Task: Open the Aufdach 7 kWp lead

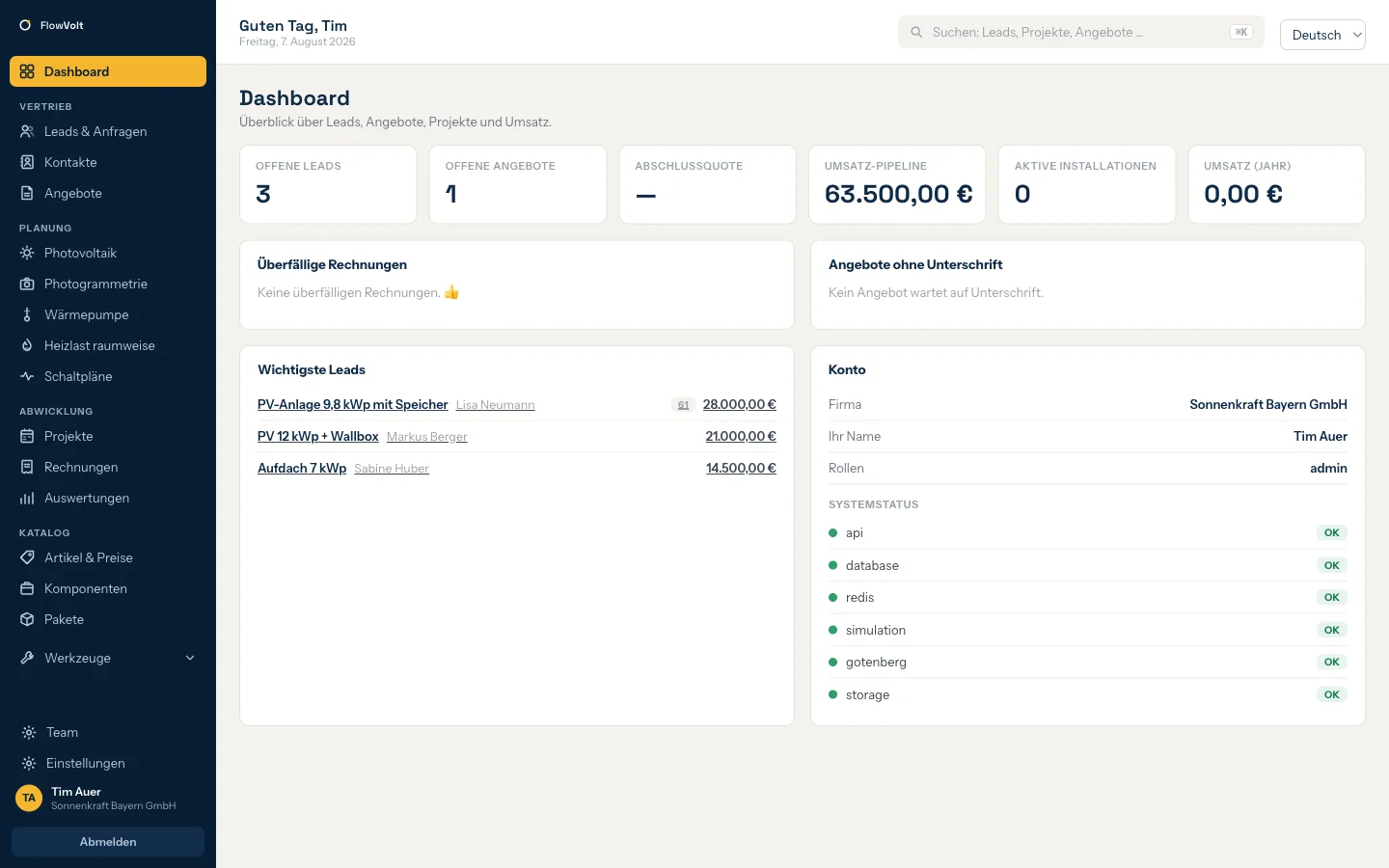Action: coord(302,469)
